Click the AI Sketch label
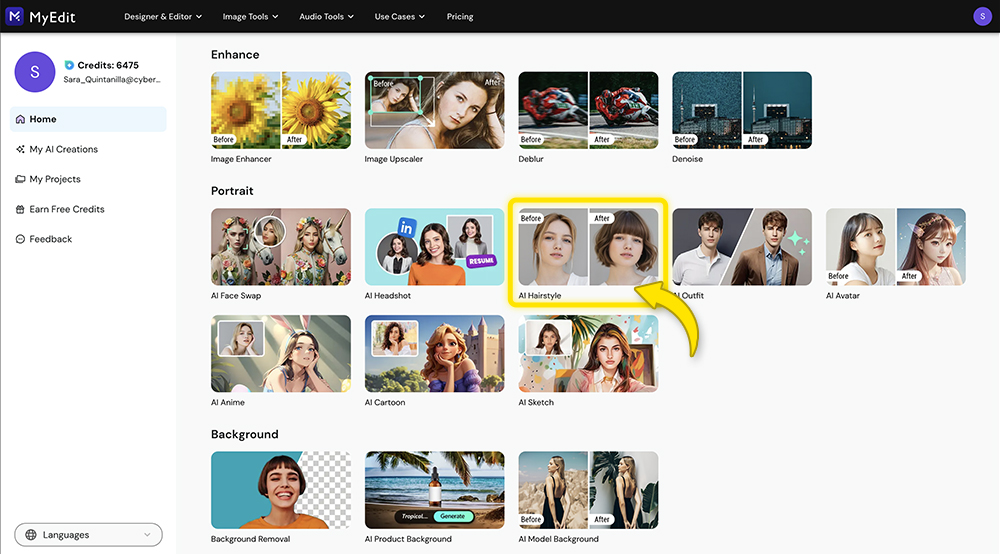1000x554 pixels. tap(536, 403)
